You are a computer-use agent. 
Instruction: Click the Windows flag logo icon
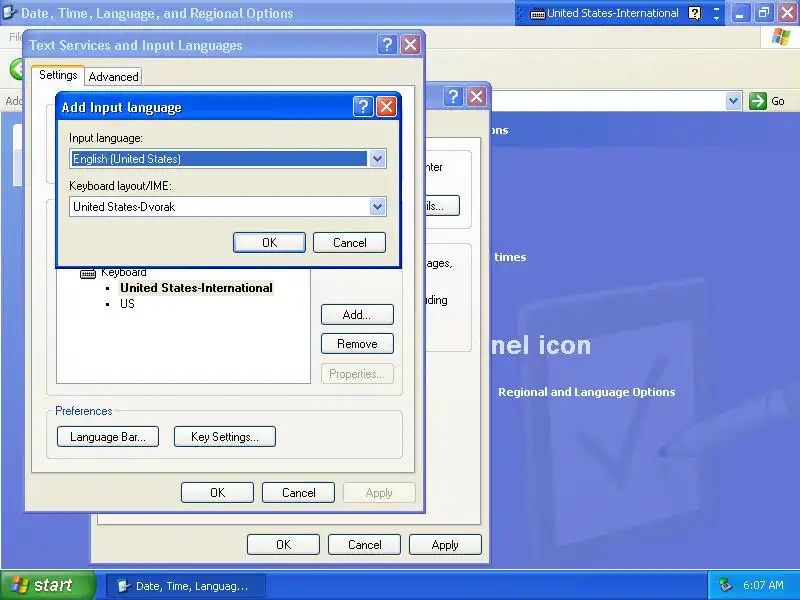pos(780,37)
